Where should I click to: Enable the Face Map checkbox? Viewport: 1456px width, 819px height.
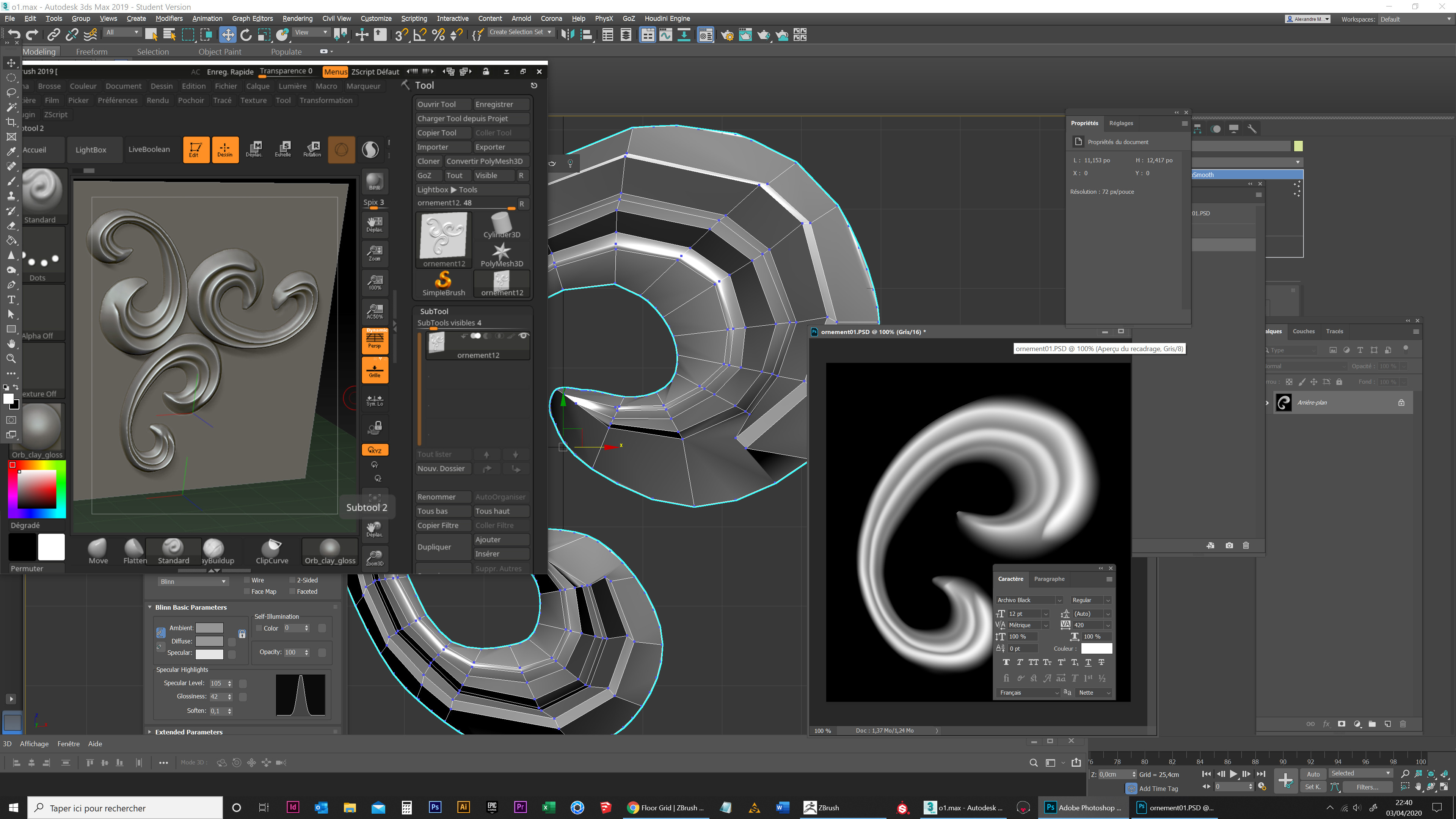pos(246,591)
